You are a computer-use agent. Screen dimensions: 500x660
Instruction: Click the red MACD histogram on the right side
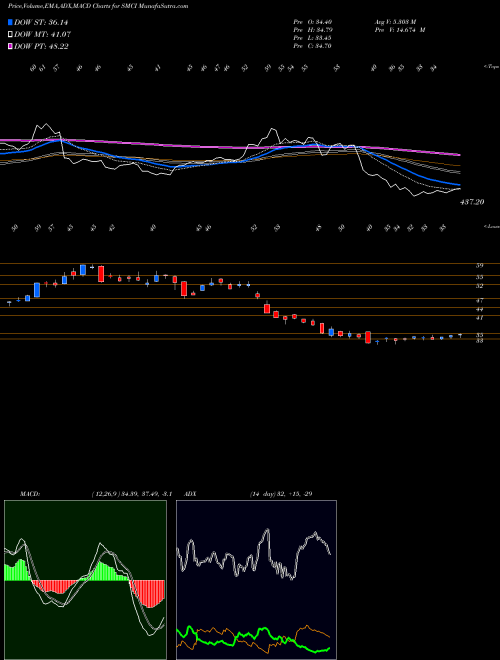147,593
